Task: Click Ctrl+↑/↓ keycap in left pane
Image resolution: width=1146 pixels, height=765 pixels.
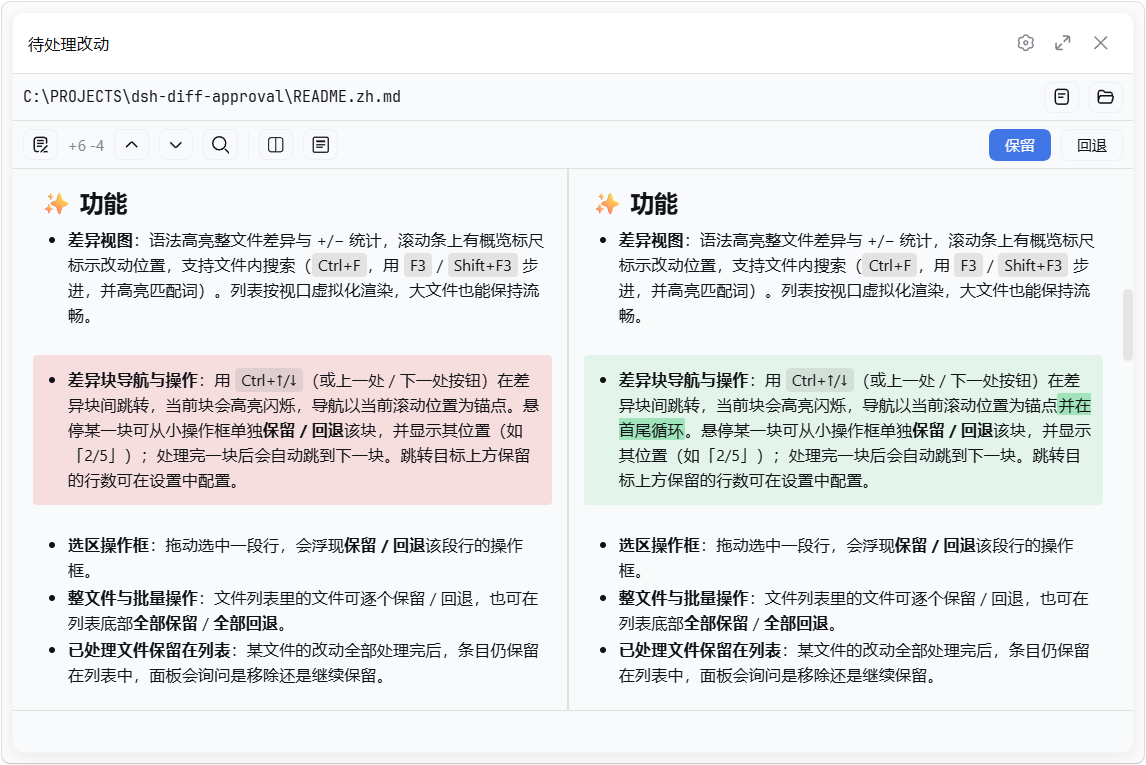Action: pos(269,380)
